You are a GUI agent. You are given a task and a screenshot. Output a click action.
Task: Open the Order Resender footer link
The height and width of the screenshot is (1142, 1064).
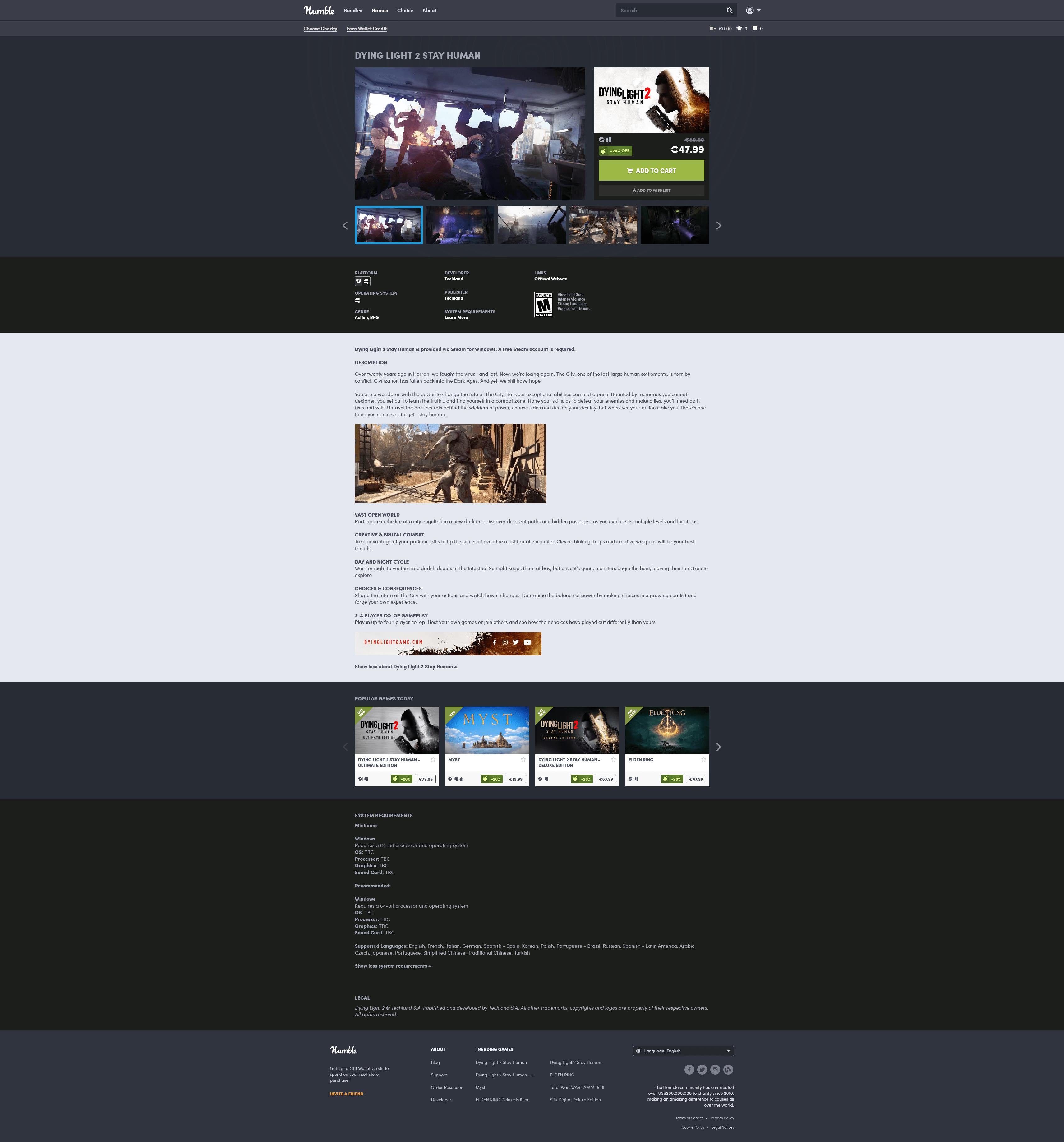[446, 1087]
